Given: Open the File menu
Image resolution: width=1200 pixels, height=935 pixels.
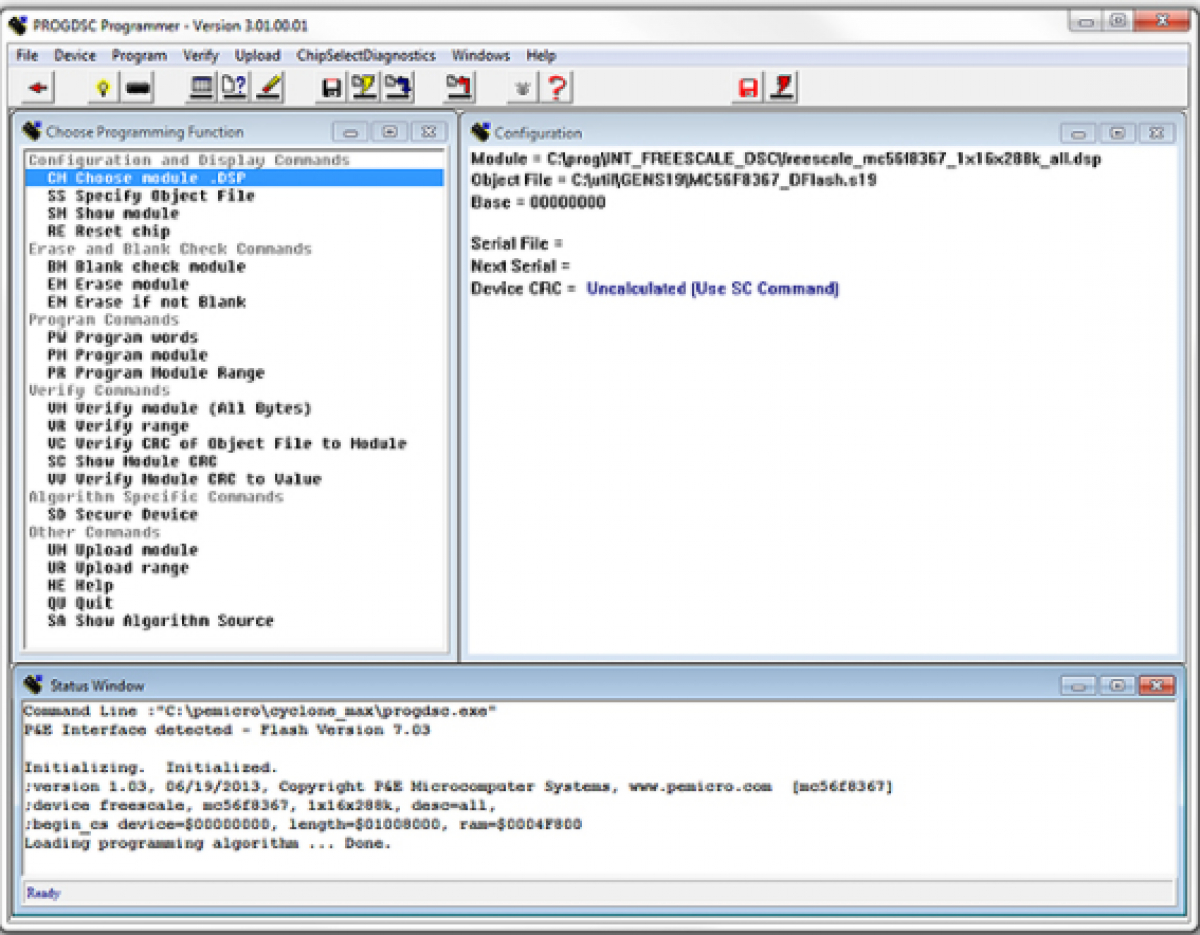Looking at the screenshot, I should 27,56.
